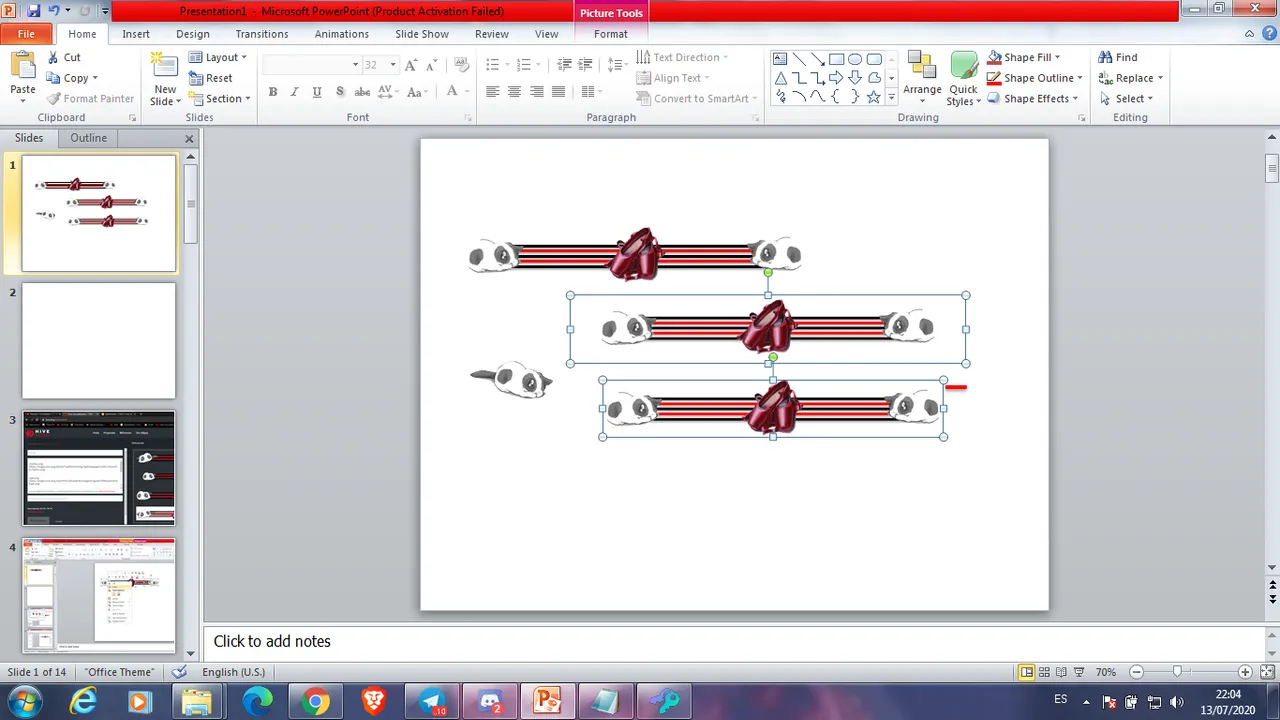Image resolution: width=1280 pixels, height=720 pixels.
Task: Decrease font size with shrink font icon
Action: click(431, 64)
